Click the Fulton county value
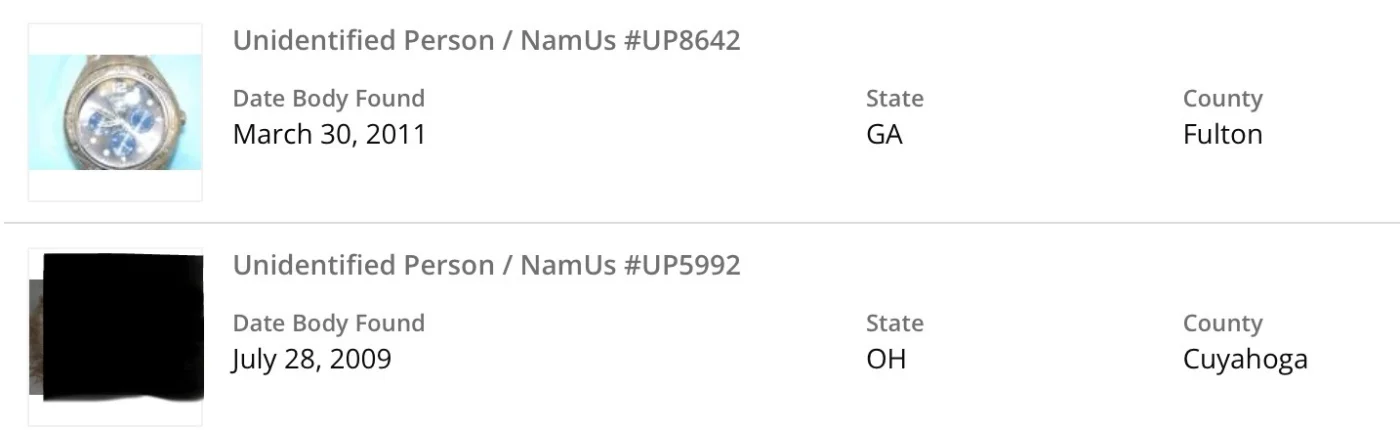Viewport: 1400px width, 430px height. point(1222,134)
